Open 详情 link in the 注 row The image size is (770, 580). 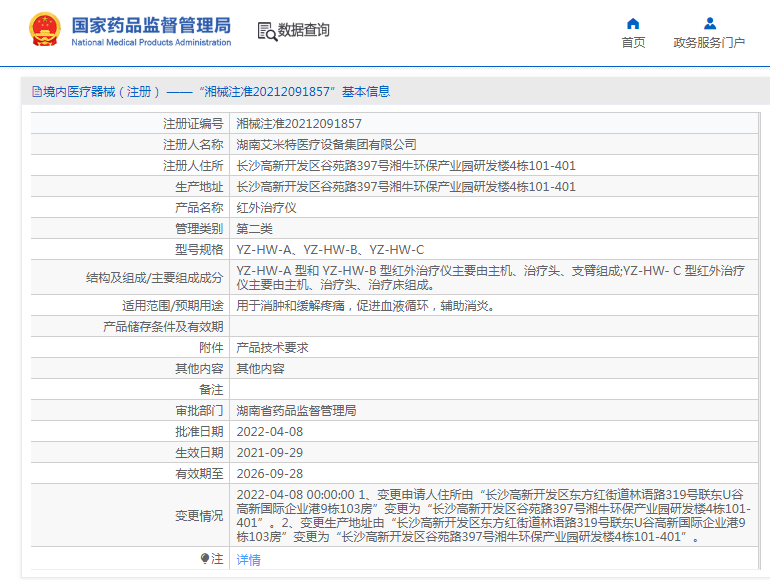(x=248, y=559)
